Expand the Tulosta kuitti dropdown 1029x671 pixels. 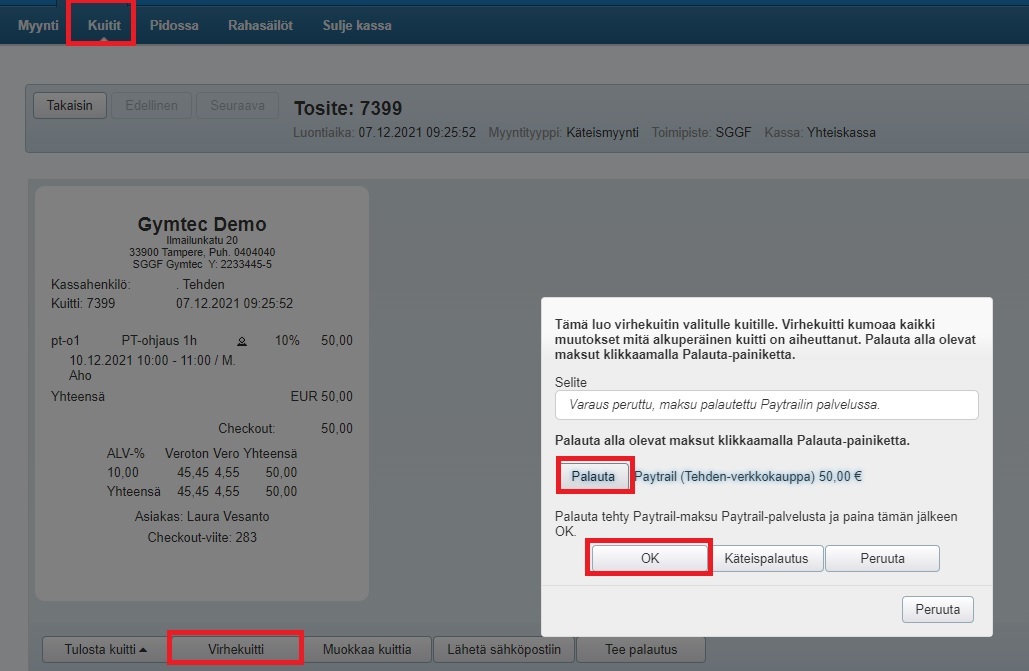[105, 649]
